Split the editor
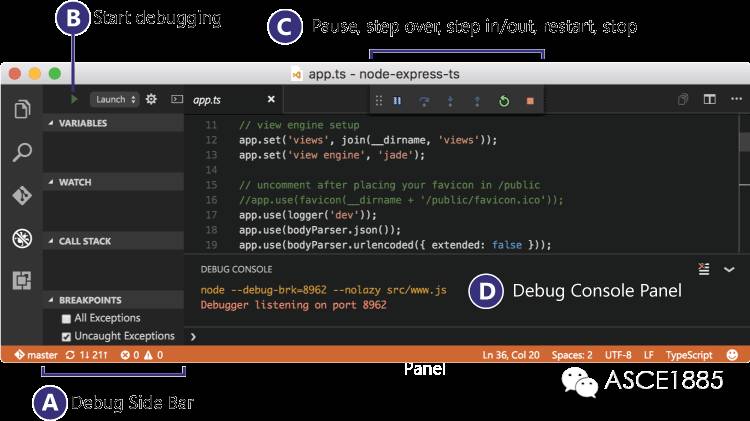This screenshot has width=750, height=421. [x=709, y=99]
